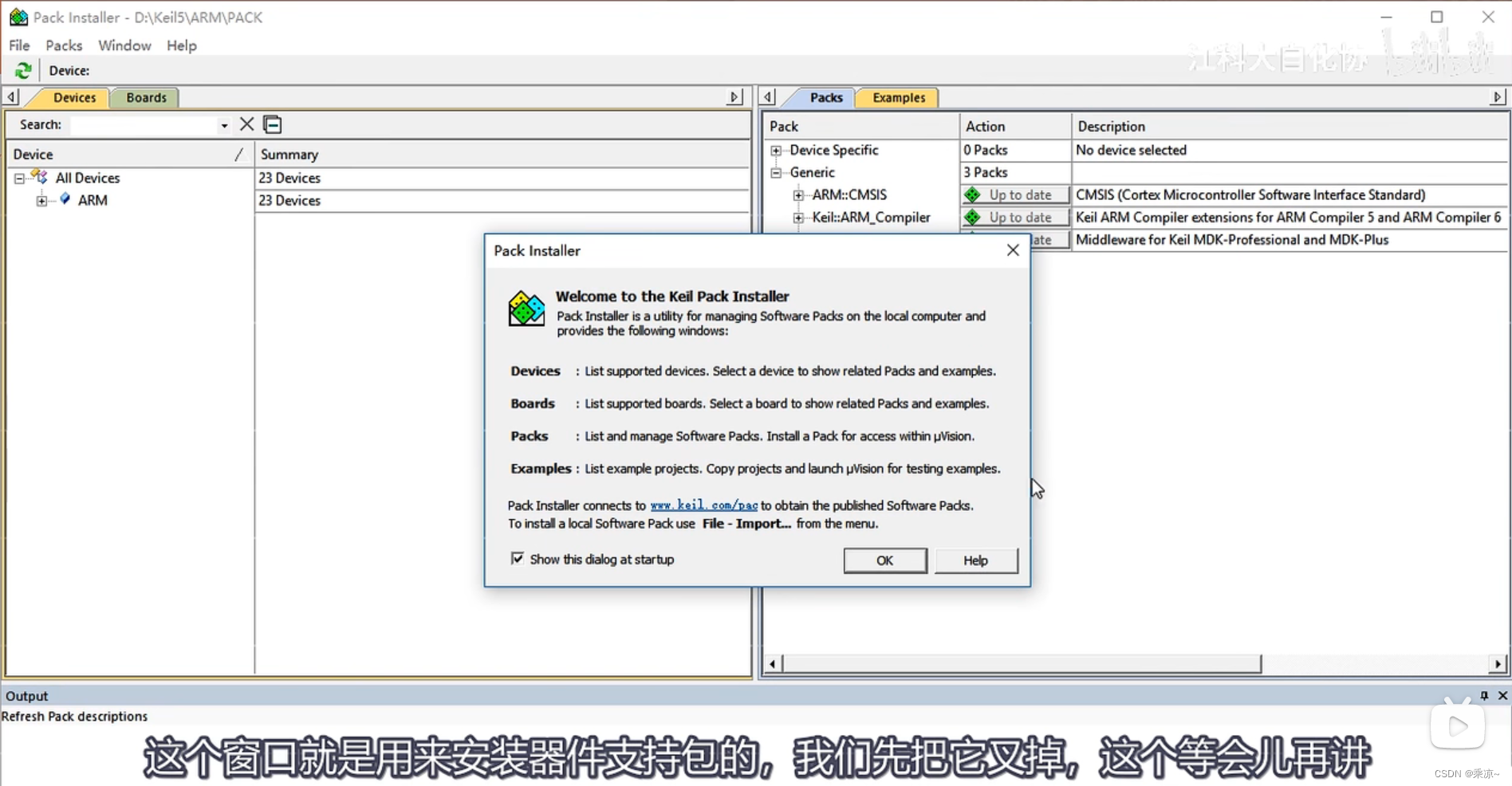Close the Welcome dialog with its X
The height and width of the screenshot is (786, 1512).
(x=1013, y=250)
